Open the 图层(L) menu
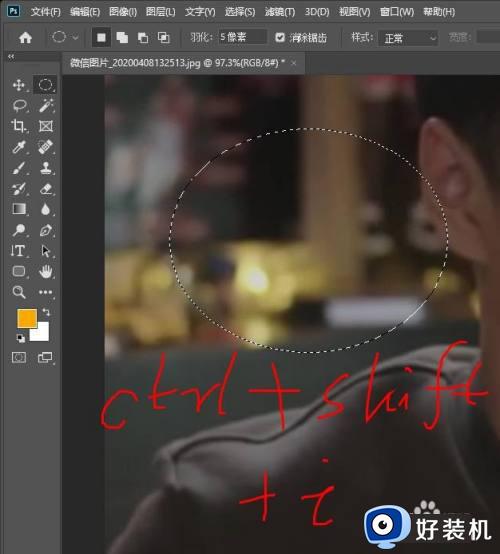The width and height of the screenshot is (500, 554). point(160,12)
